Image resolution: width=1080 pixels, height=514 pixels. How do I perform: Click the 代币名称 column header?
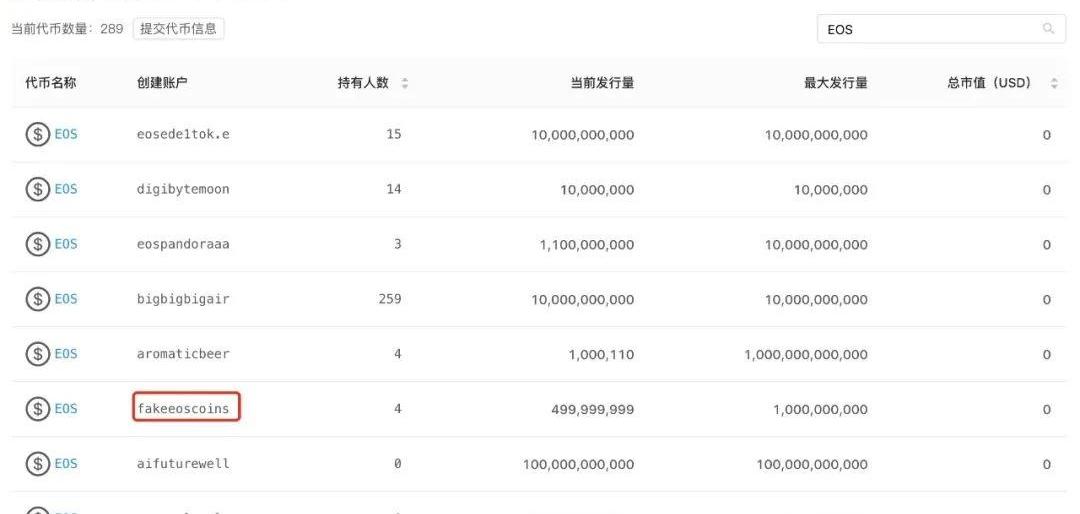(50, 83)
